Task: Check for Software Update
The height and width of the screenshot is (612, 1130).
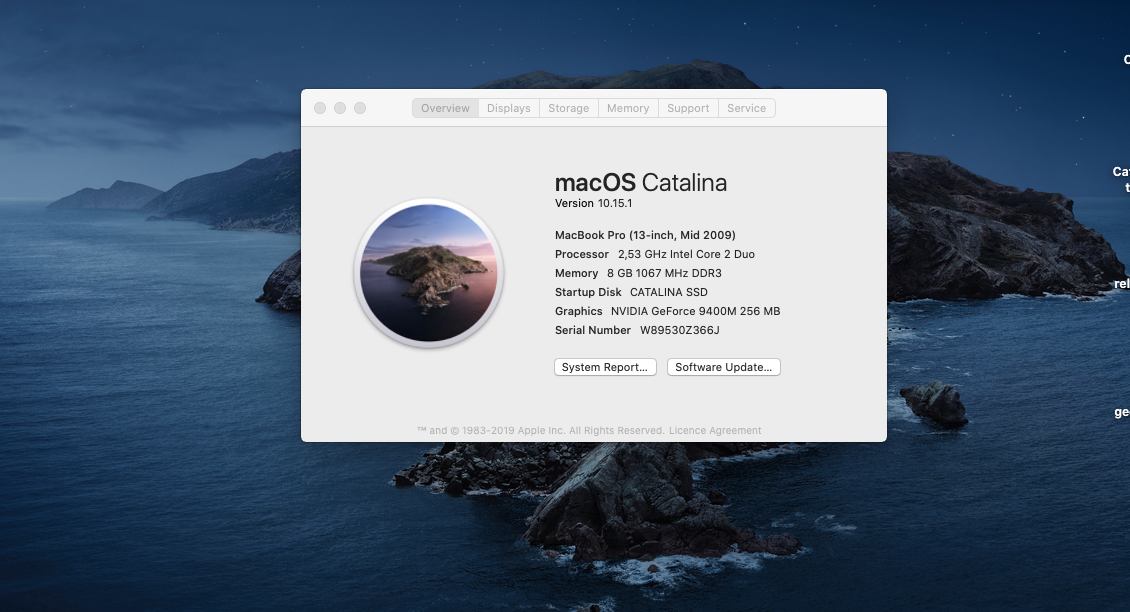Action: click(724, 367)
